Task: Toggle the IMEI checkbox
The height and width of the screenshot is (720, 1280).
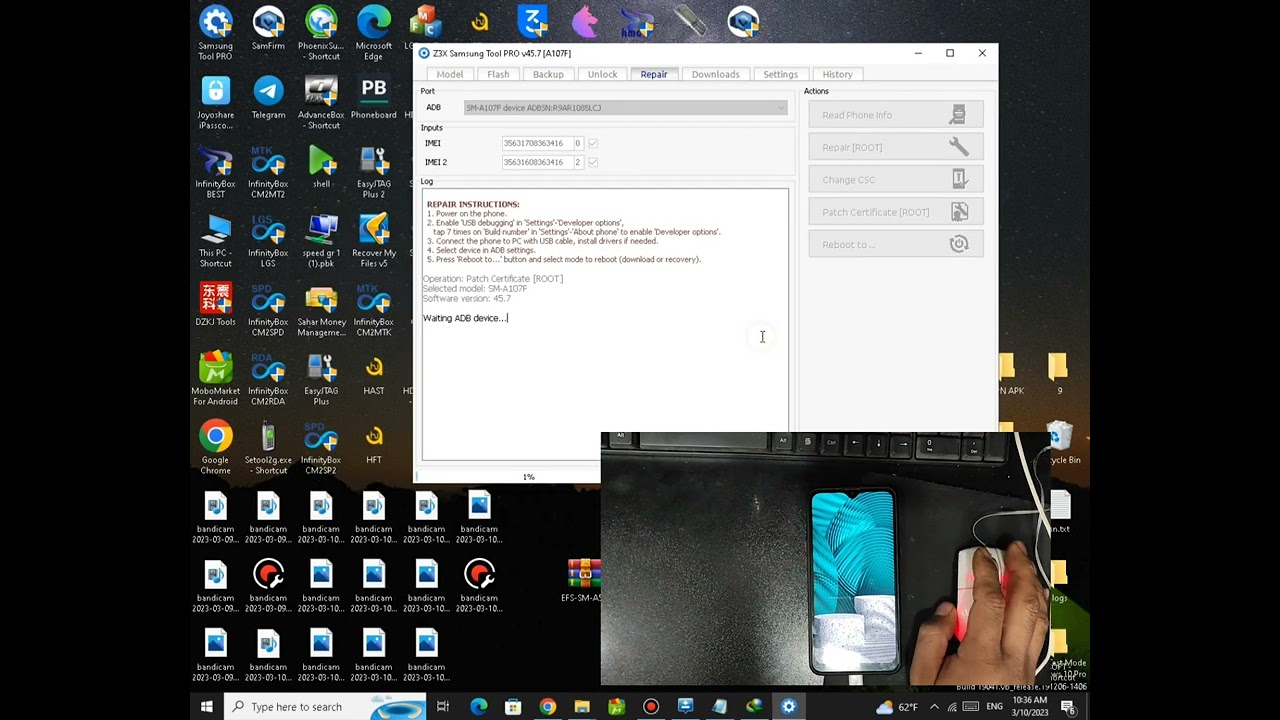Action: (593, 143)
